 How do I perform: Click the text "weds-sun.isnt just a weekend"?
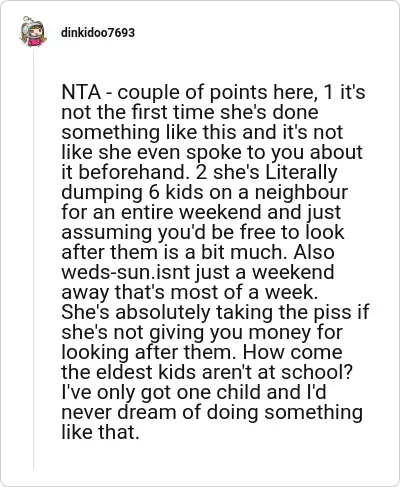pyautogui.click(x=198, y=272)
